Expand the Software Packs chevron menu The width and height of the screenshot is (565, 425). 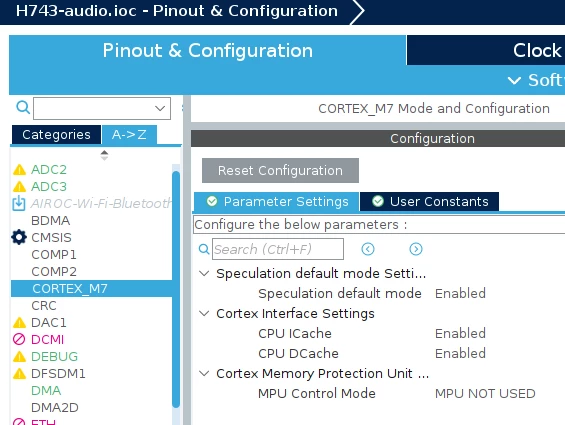(514, 80)
